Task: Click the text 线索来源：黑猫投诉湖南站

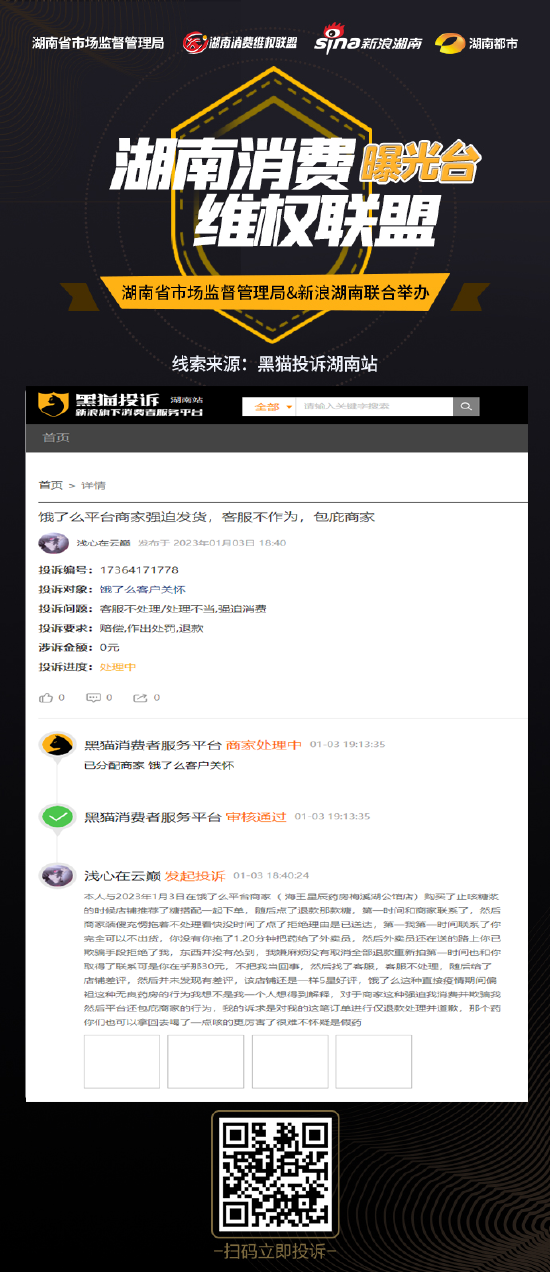Action: point(275,363)
